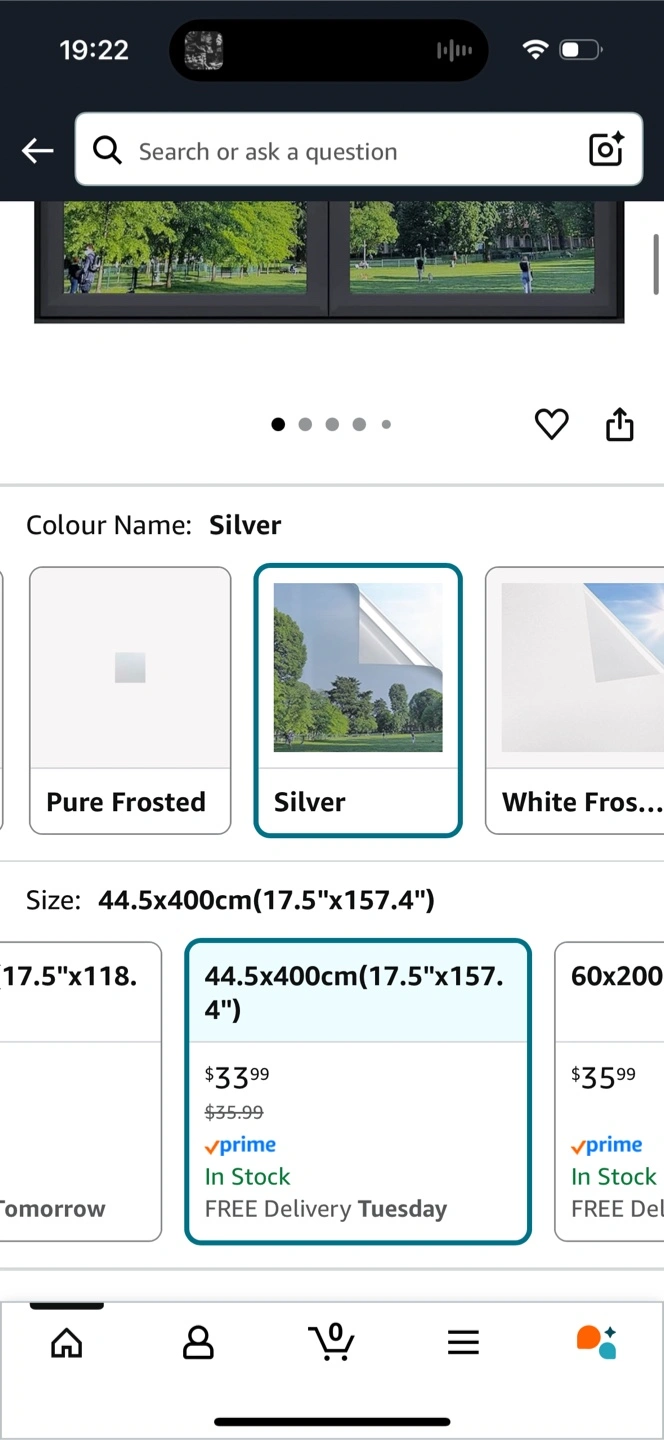
Task: Tap the product image
Action: pos(330,260)
